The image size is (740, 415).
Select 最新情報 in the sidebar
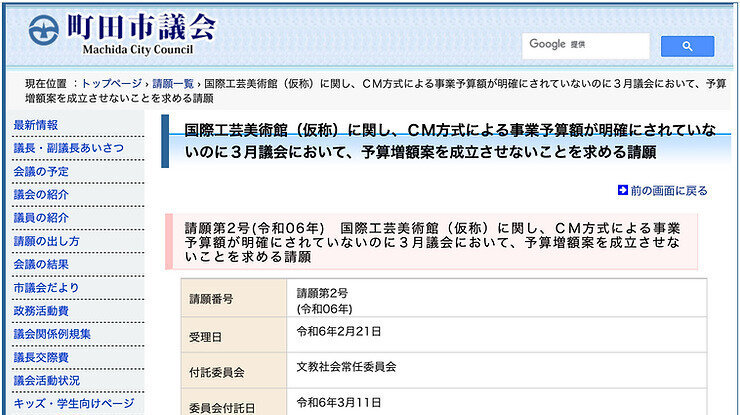[36, 125]
